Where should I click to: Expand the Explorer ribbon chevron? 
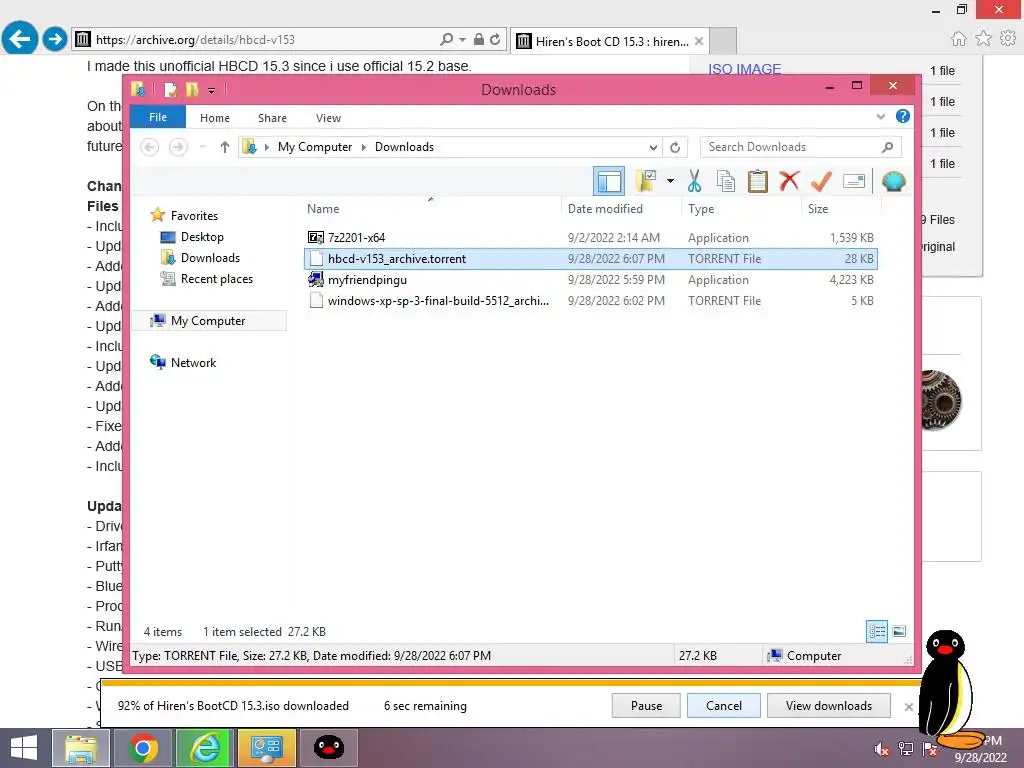(x=880, y=117)
